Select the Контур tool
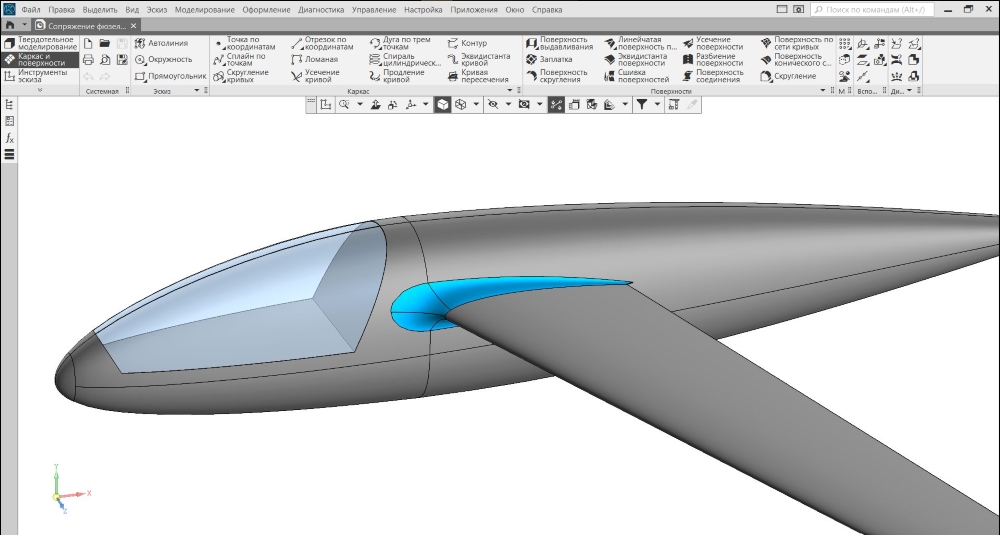This screenshot has width=1000, height=535. tap(467, 43)
